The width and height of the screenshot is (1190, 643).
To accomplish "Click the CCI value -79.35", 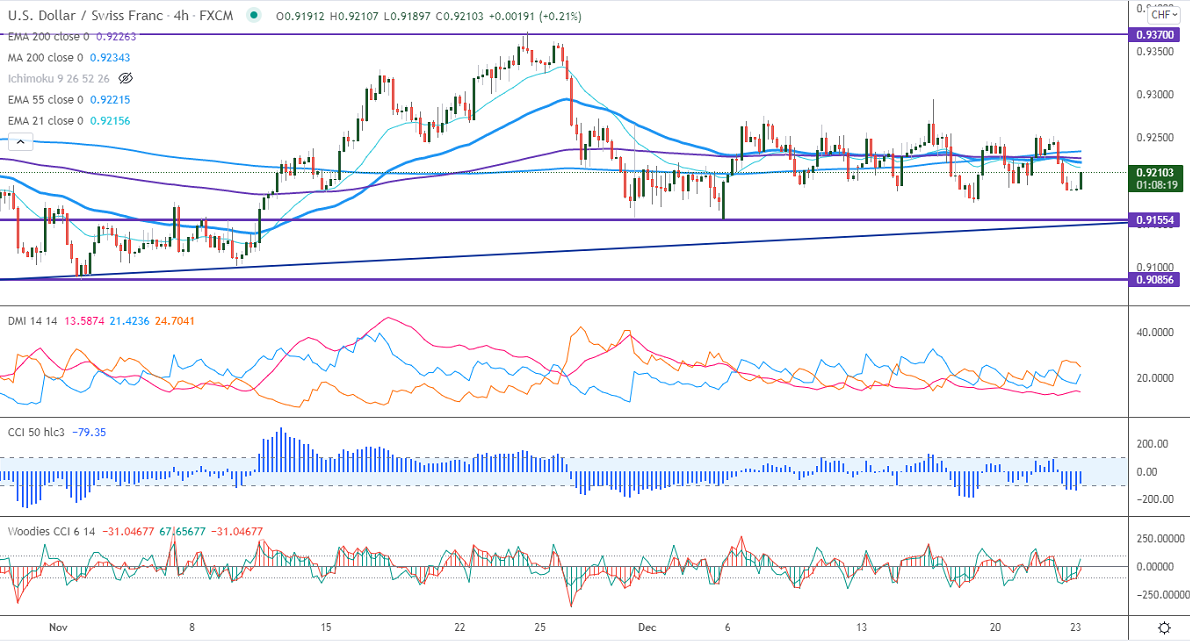I will pyautogui.click(x=89, y=433).
